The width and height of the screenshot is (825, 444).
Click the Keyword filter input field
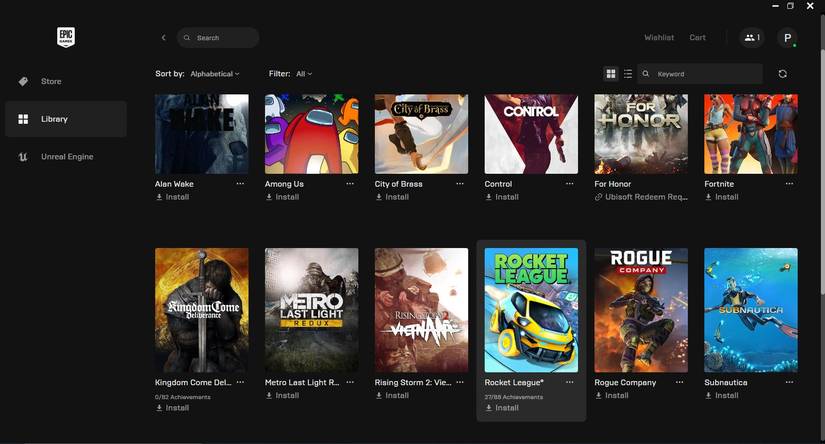coord(700,74)
